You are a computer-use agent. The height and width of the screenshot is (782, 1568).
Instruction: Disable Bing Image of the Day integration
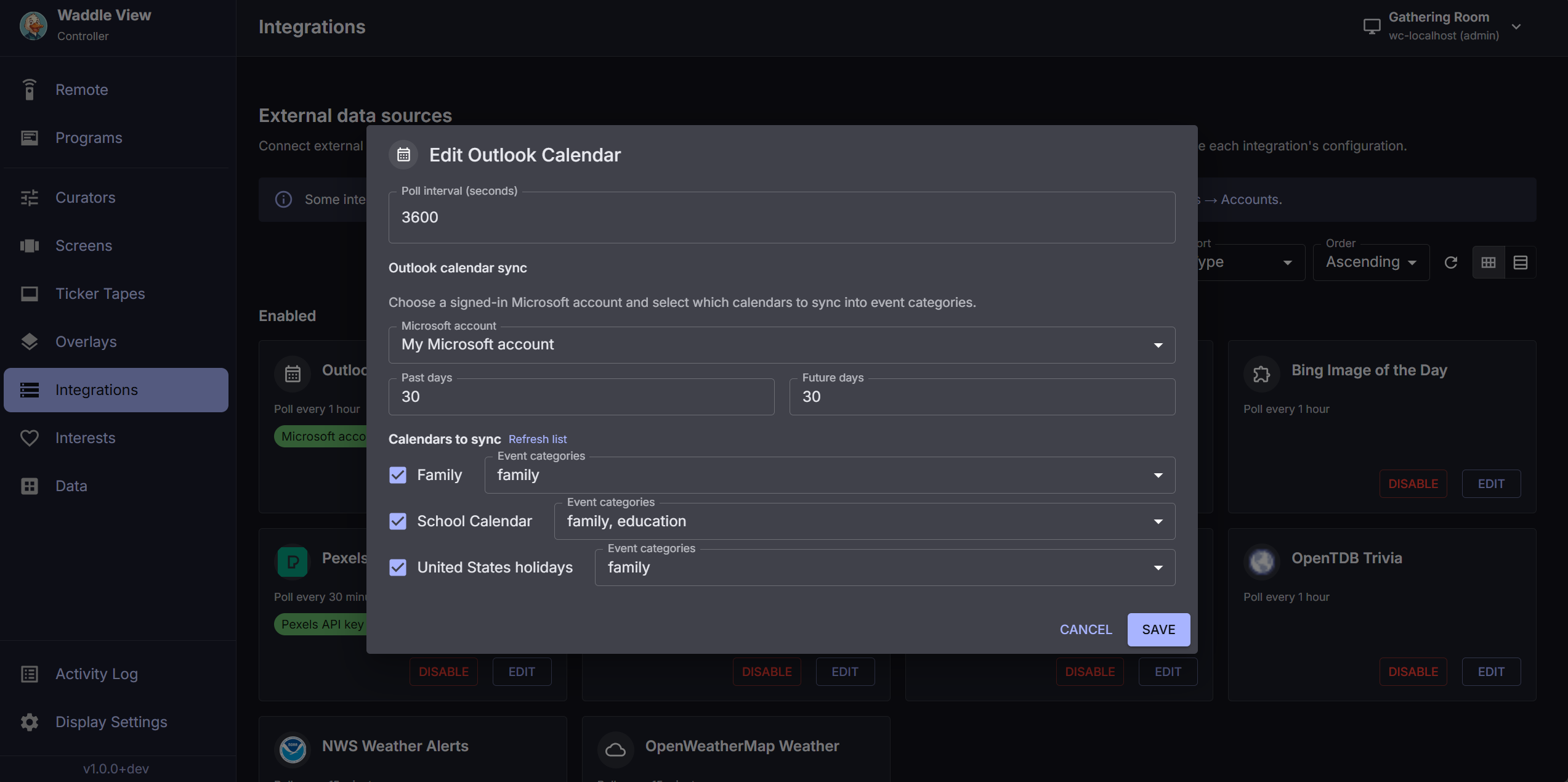point(1413,484)
